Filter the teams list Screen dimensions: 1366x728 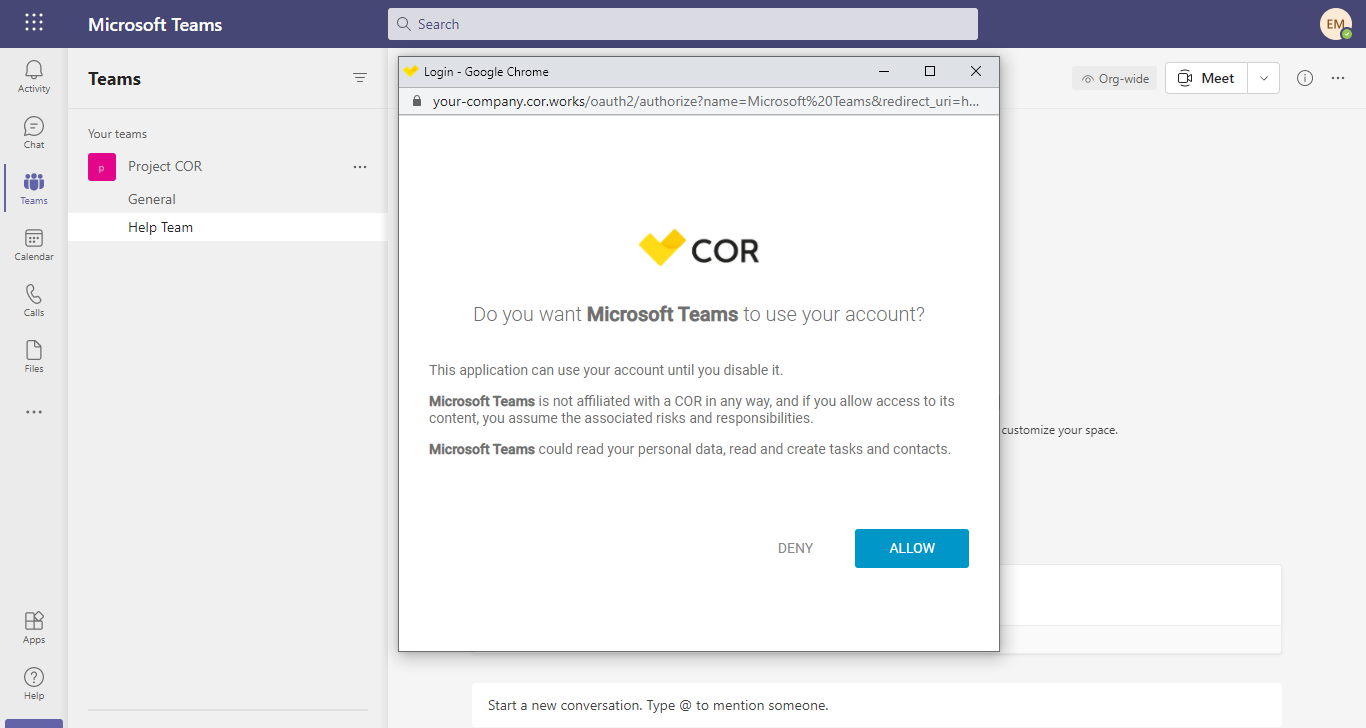pyautogui.click(x=360, y=78)
